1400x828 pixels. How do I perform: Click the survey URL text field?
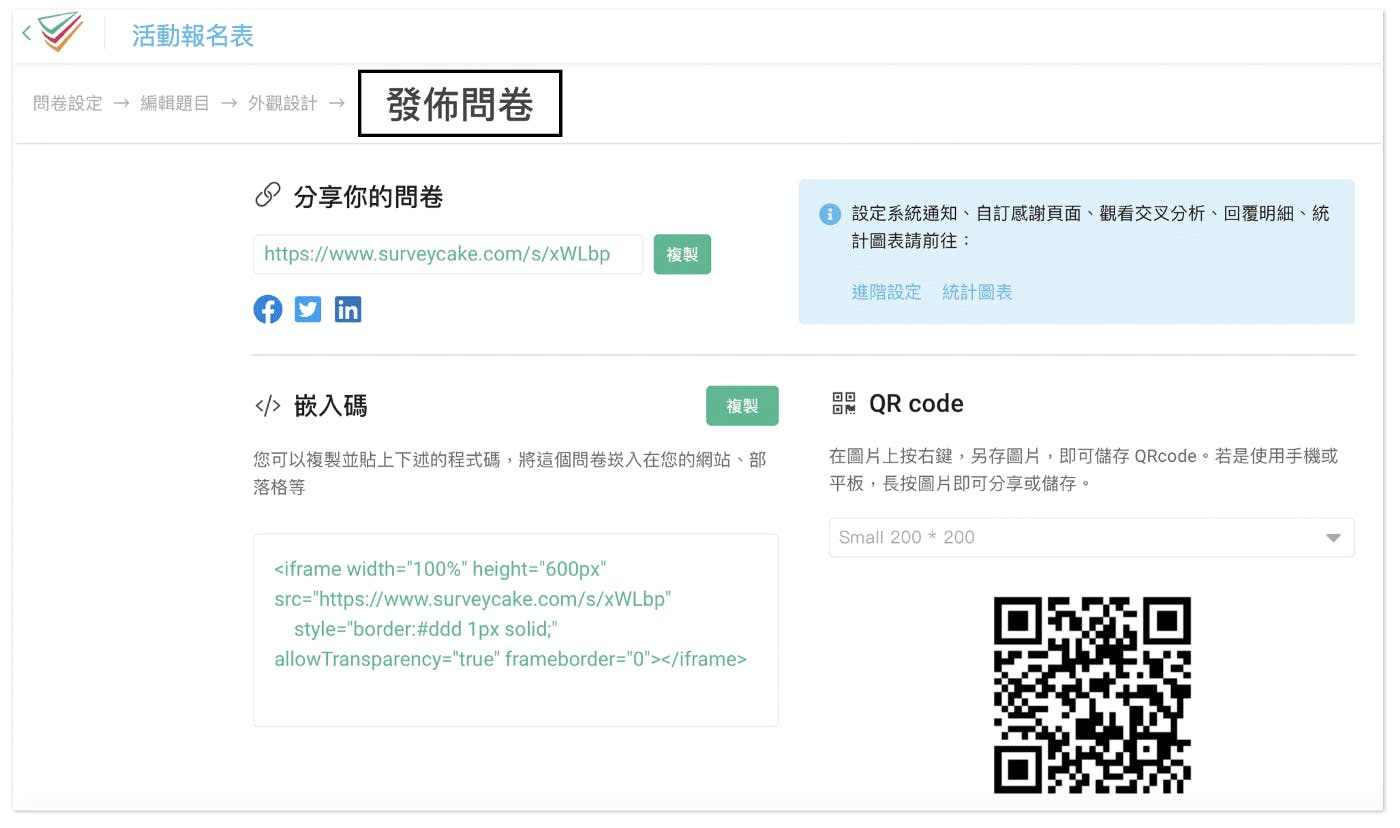(x=447, y=255)
